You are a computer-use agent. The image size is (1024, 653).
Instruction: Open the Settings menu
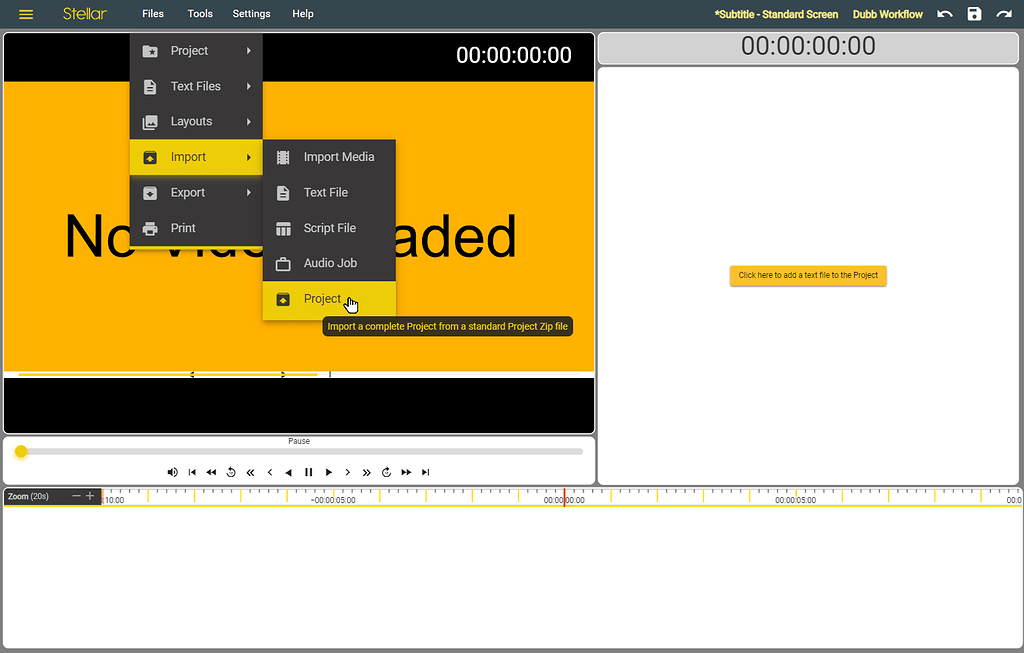251,14
